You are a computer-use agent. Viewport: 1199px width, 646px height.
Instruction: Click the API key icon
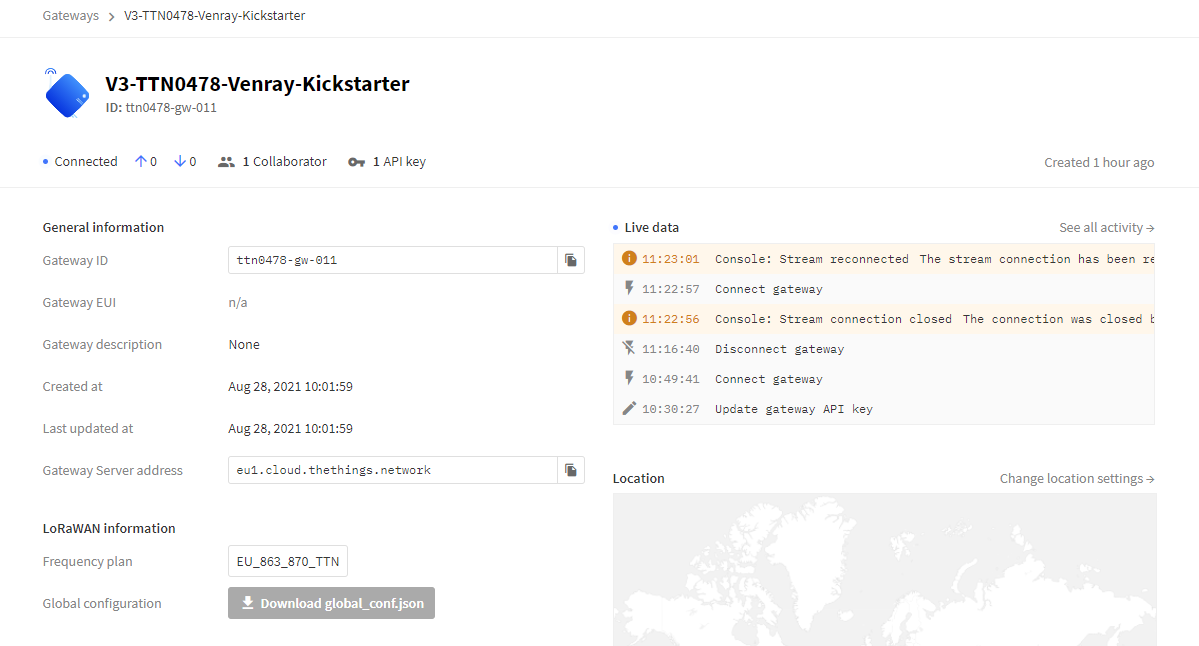pos(356,162)
